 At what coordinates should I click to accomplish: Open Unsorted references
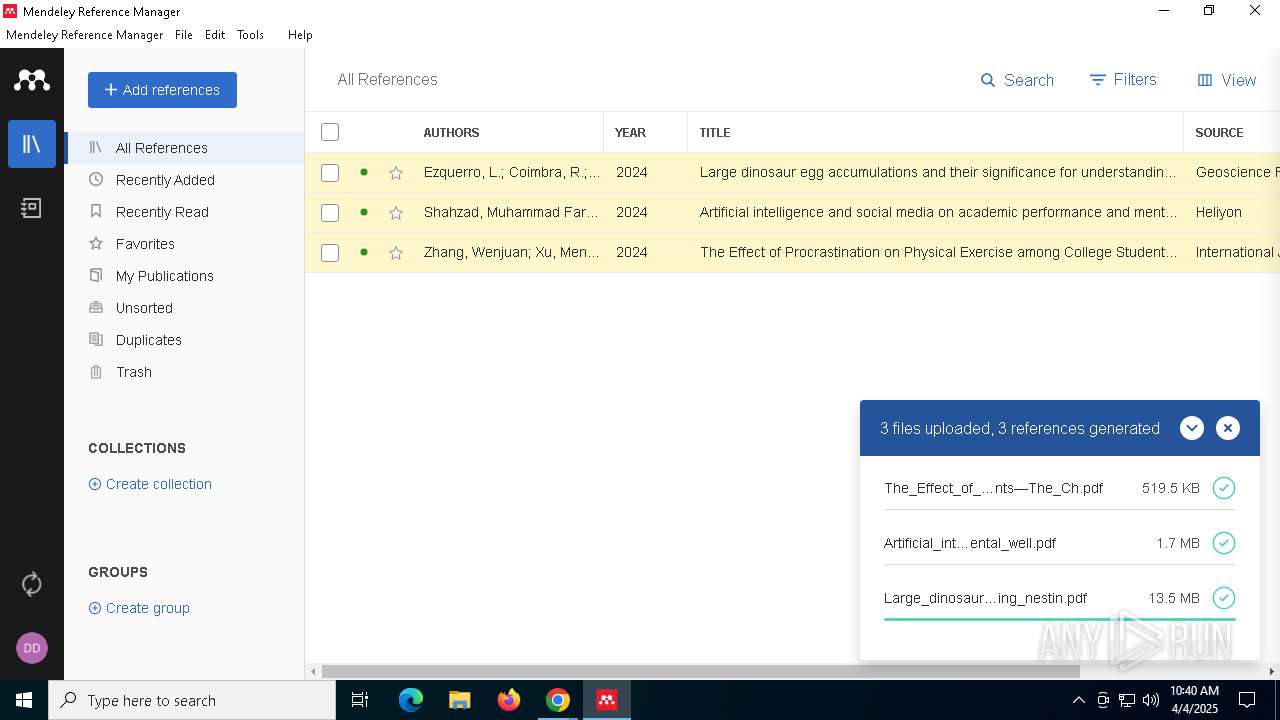point(184,308)
